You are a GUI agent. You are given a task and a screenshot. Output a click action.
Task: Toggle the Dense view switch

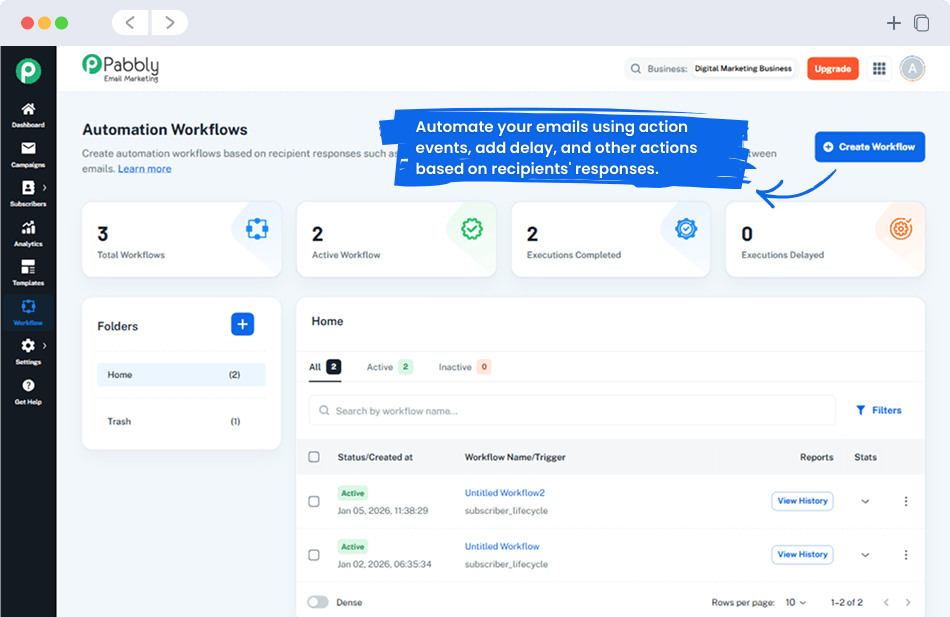319,601
